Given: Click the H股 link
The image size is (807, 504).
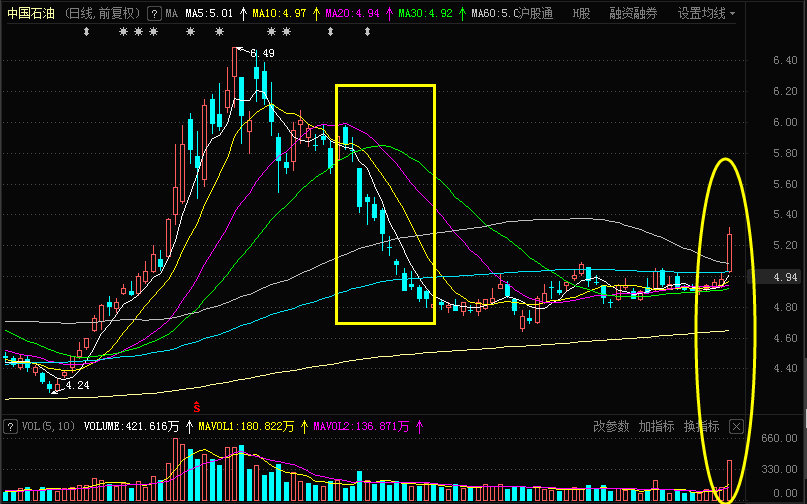Looking at the screenshot, I should 581,13.
